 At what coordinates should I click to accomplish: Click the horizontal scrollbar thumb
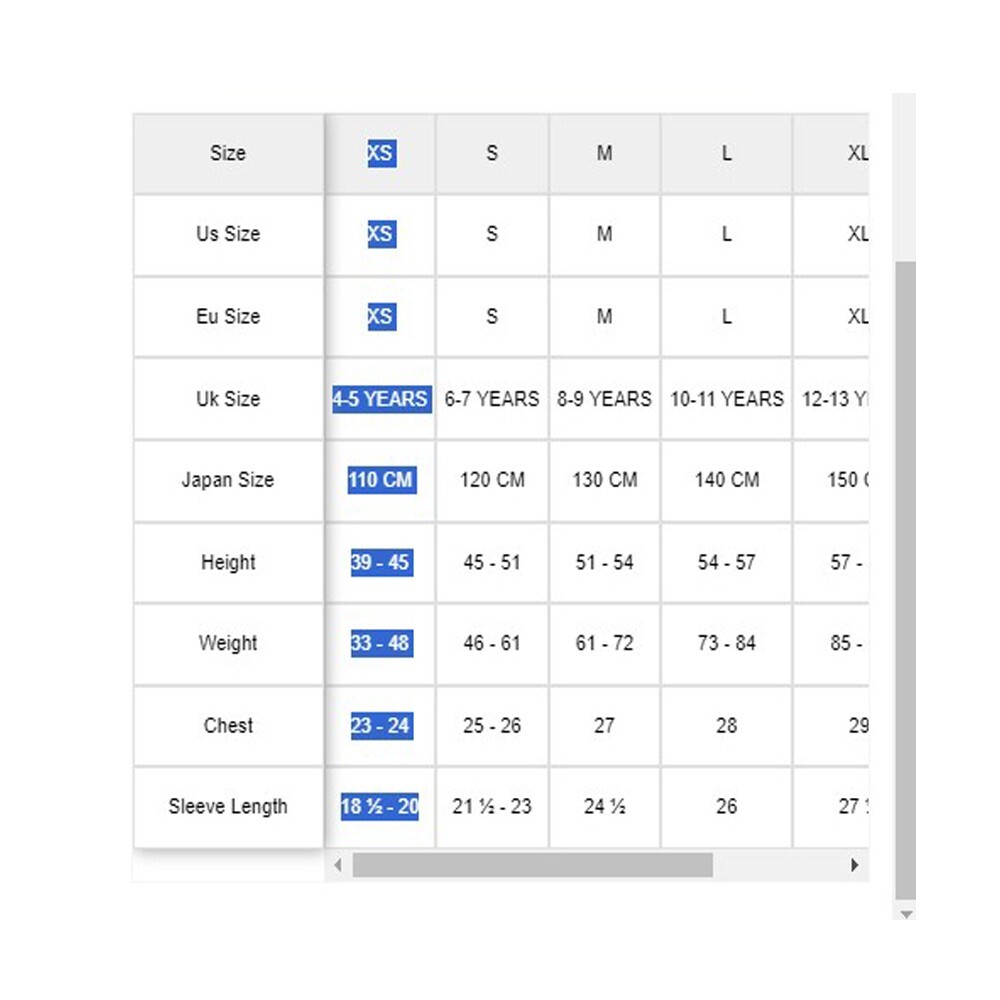point(533,865)
